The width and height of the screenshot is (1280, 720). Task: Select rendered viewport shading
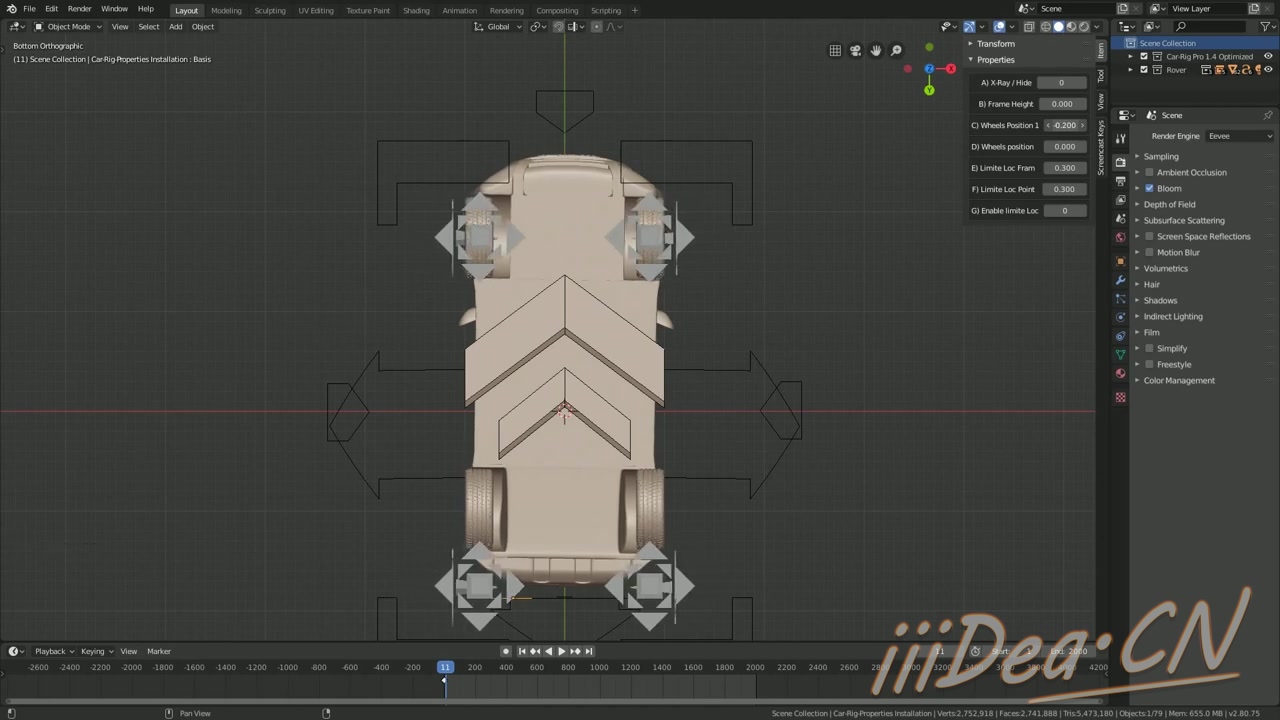click(x=1084, y=27)
